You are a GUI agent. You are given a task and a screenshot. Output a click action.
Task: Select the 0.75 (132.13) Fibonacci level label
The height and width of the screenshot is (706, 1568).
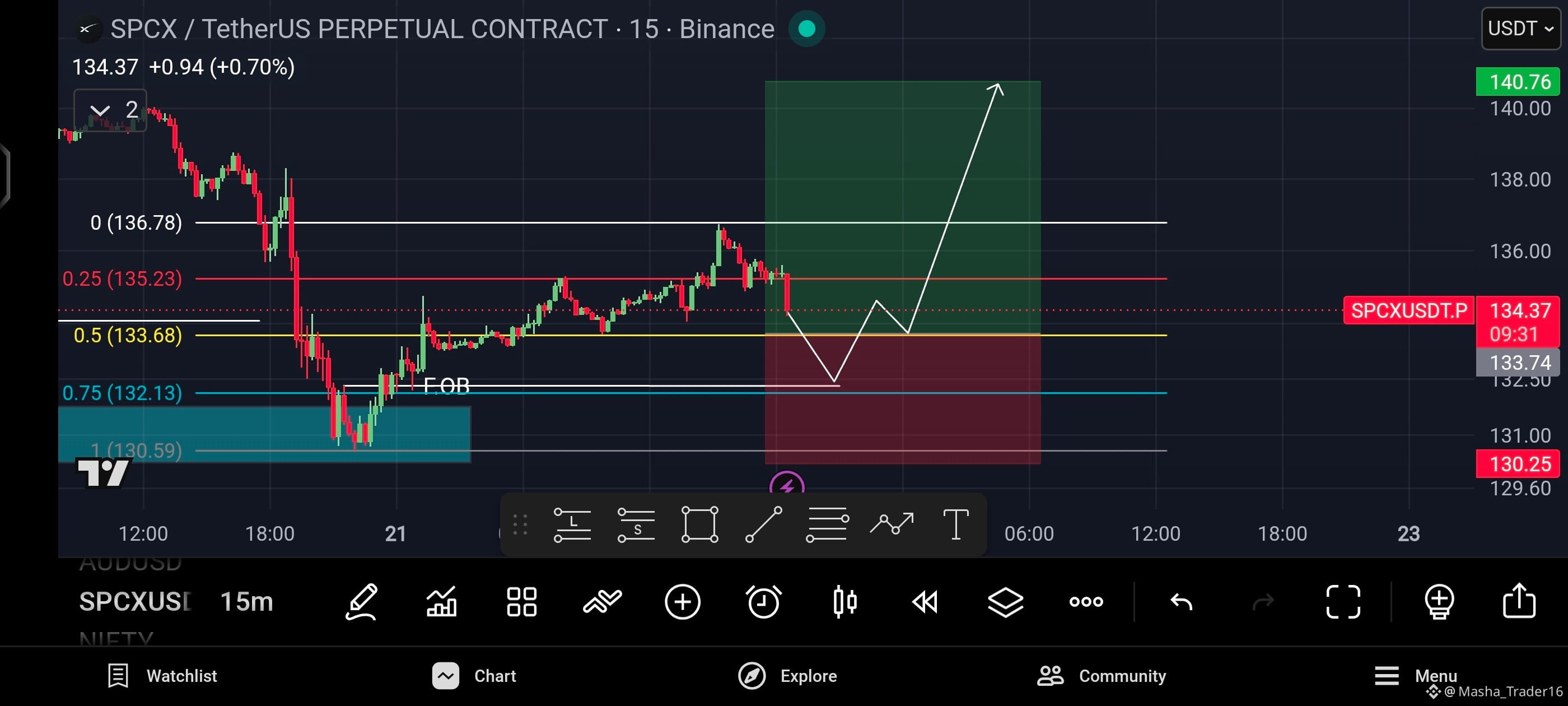(x=122, y=393)
